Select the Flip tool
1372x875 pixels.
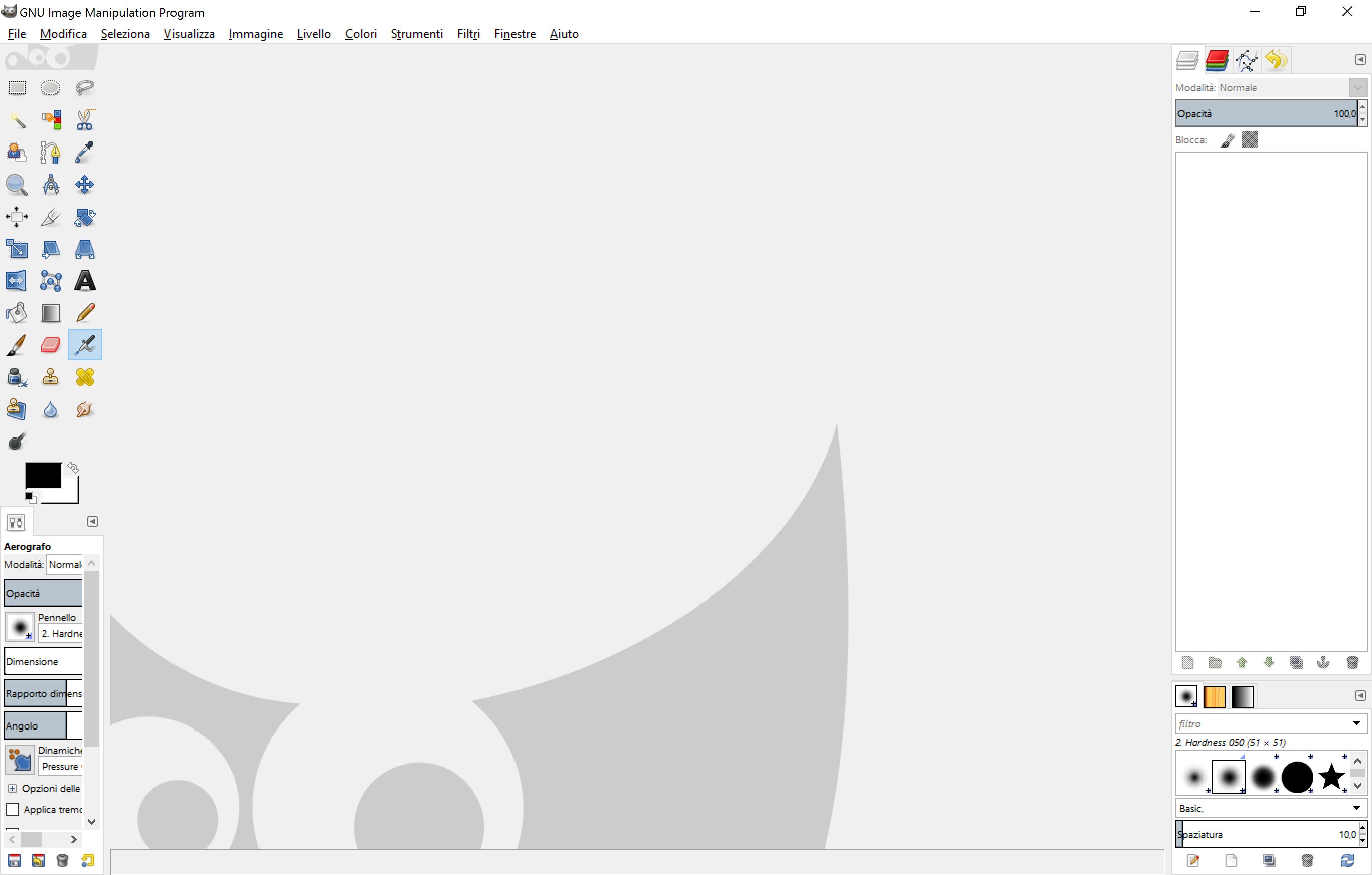(17, 280)
